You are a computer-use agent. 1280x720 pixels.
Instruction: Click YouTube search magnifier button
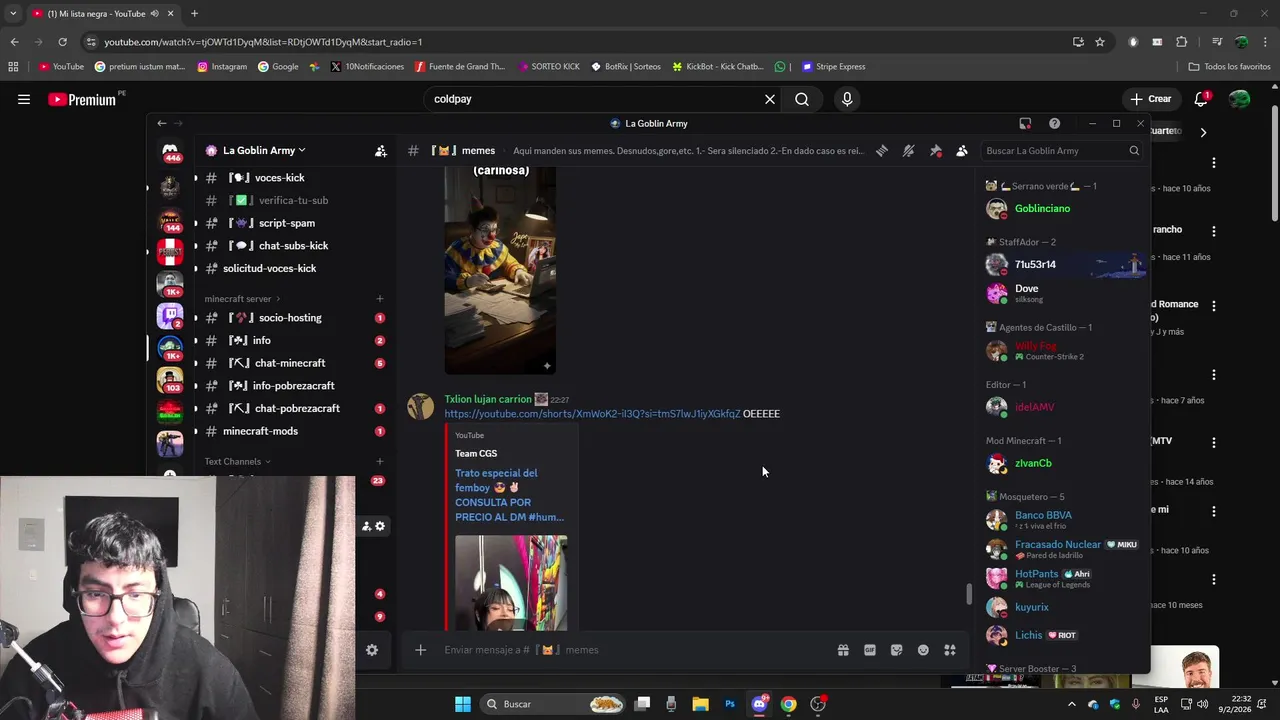tap(802, 99)
